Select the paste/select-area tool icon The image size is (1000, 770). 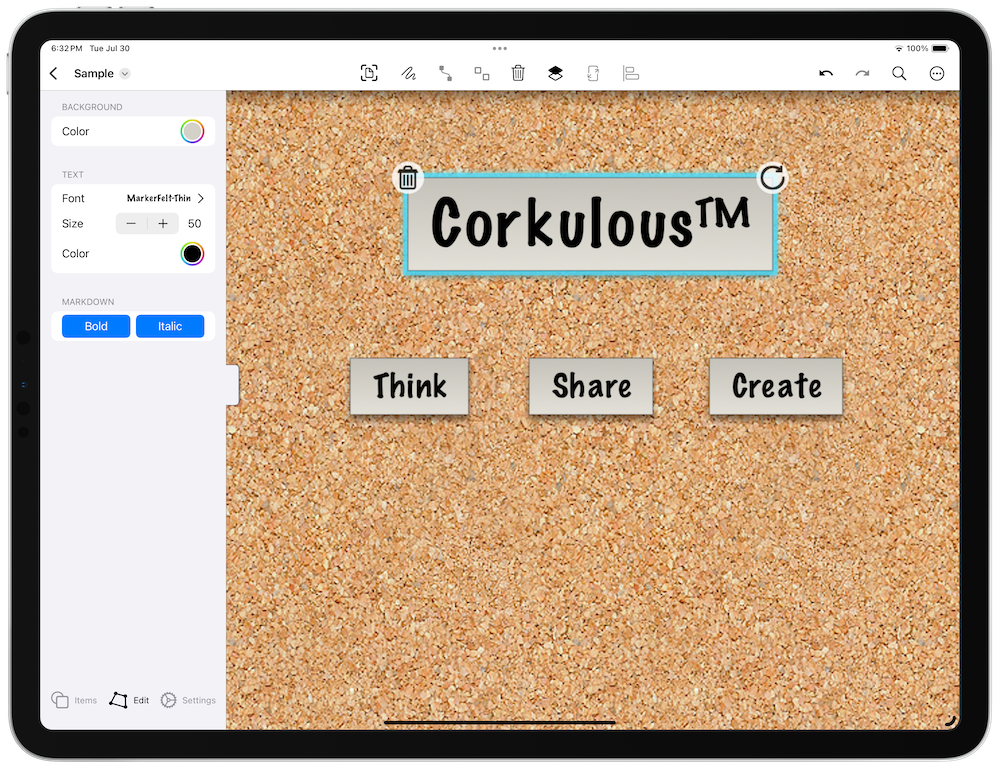[x=369, y=73]
